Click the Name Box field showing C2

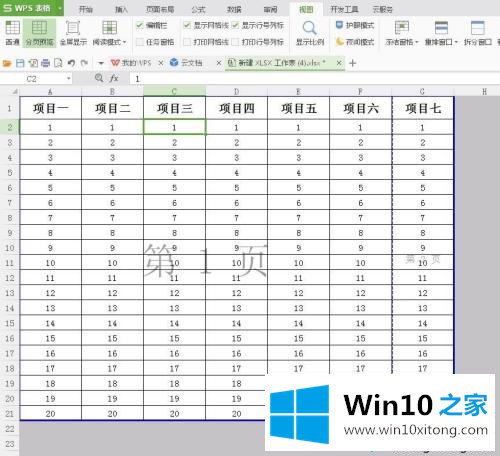pos(32,79)
